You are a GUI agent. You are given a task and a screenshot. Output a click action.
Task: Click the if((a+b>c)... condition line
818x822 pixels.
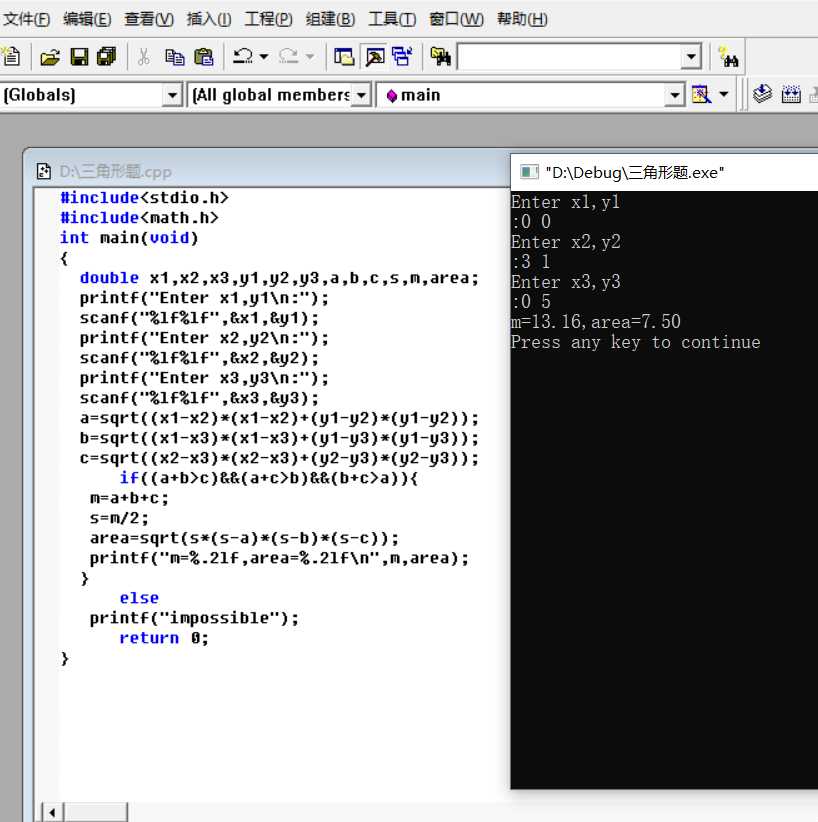(268, 478)
